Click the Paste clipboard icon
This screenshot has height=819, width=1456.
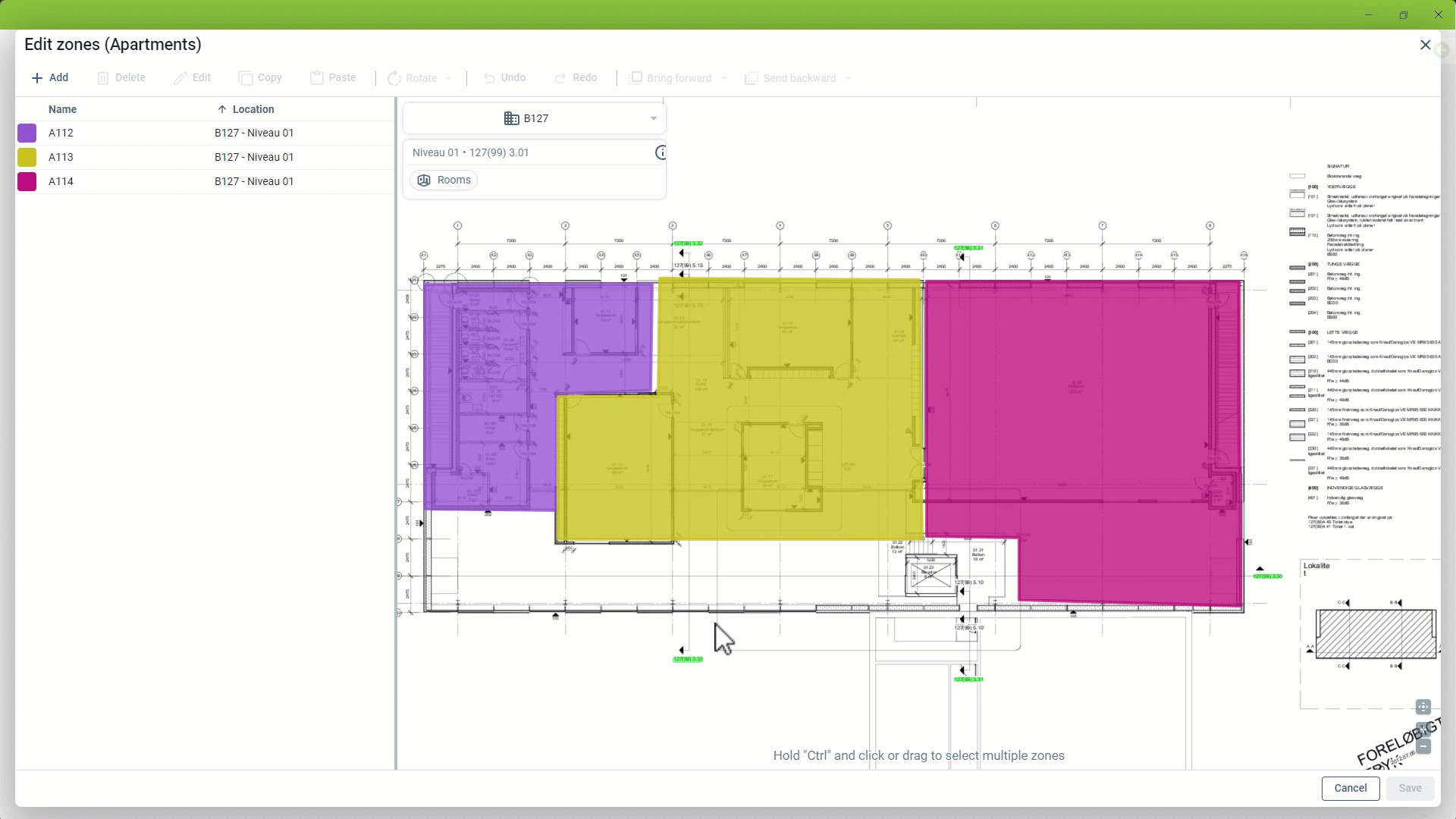pos(317,78)
